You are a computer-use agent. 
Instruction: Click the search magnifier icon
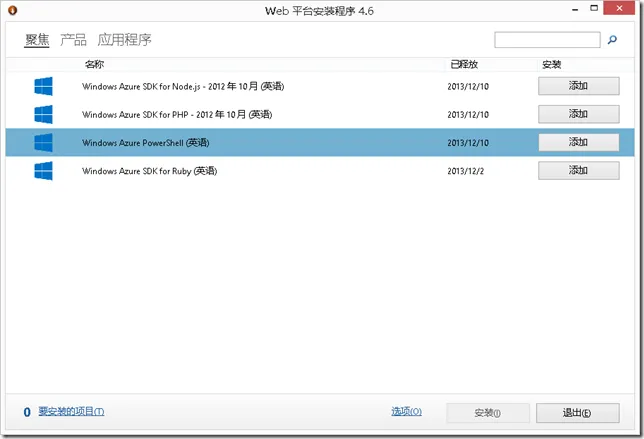click(612, 40)
